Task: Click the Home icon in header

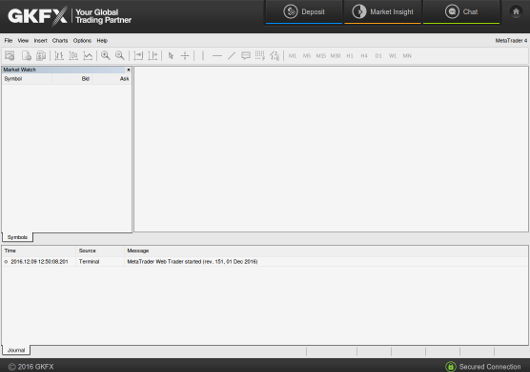Action: [x=516, y=12]
